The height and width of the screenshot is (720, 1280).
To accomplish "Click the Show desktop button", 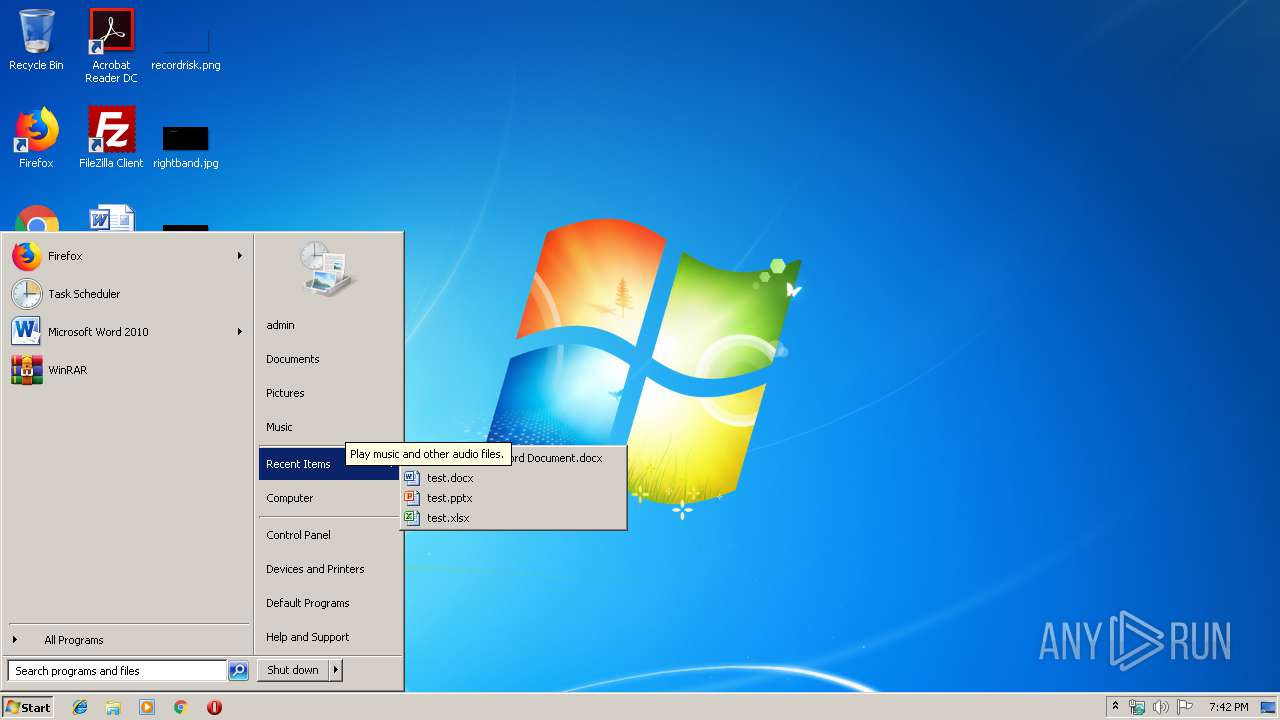I will pos(1268,707).
